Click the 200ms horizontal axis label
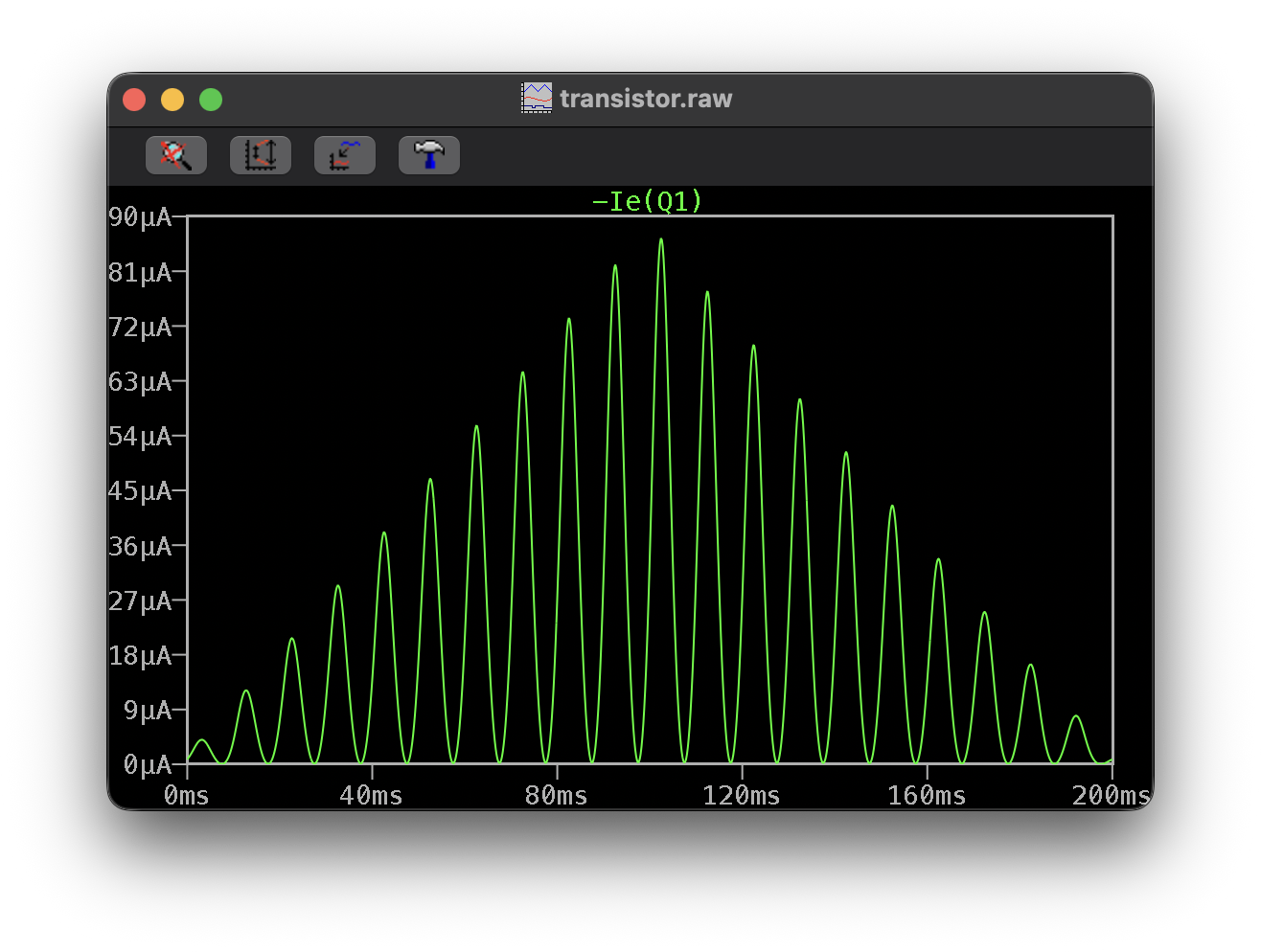 click(1111, 796)
